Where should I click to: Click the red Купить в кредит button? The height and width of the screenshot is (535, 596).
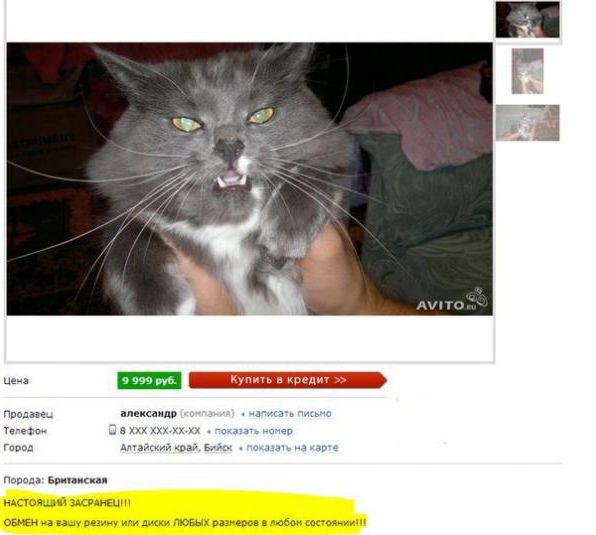point(288,380)
